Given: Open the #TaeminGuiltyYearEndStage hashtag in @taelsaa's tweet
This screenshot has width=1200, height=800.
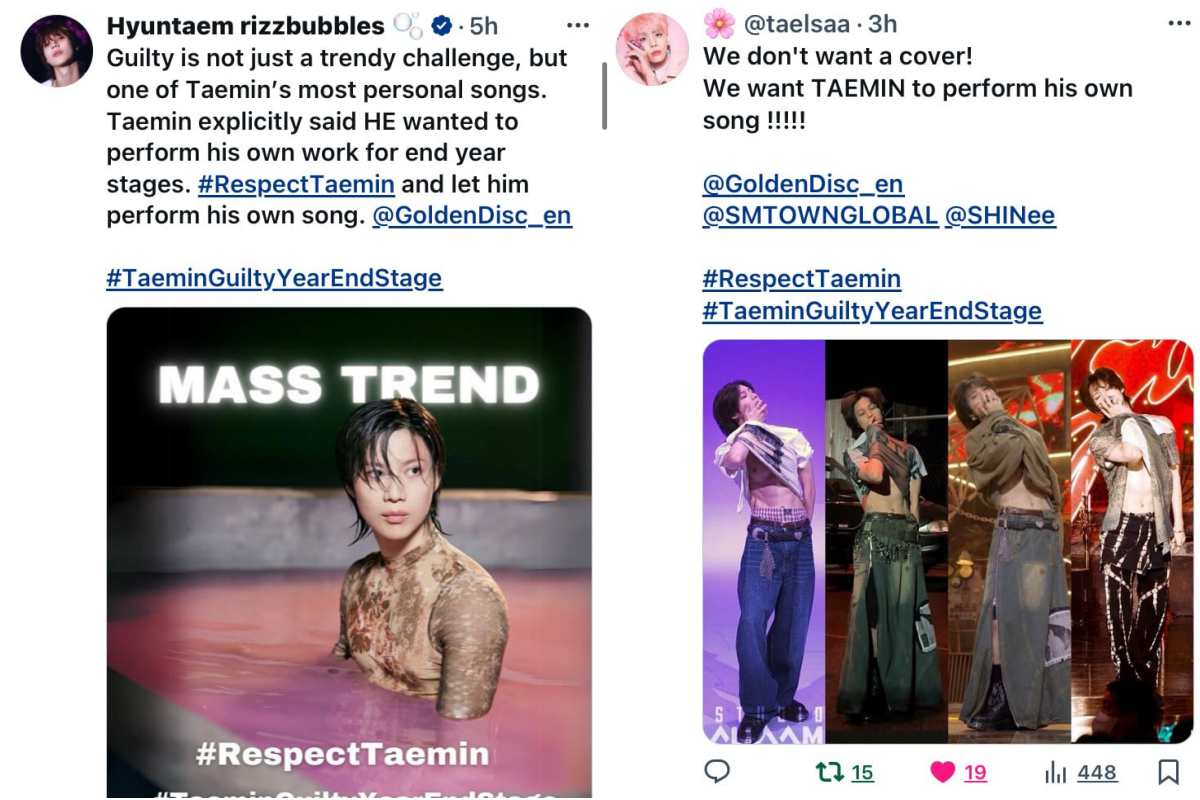Looking at the screenshot, I should click(x=869, y=311).
